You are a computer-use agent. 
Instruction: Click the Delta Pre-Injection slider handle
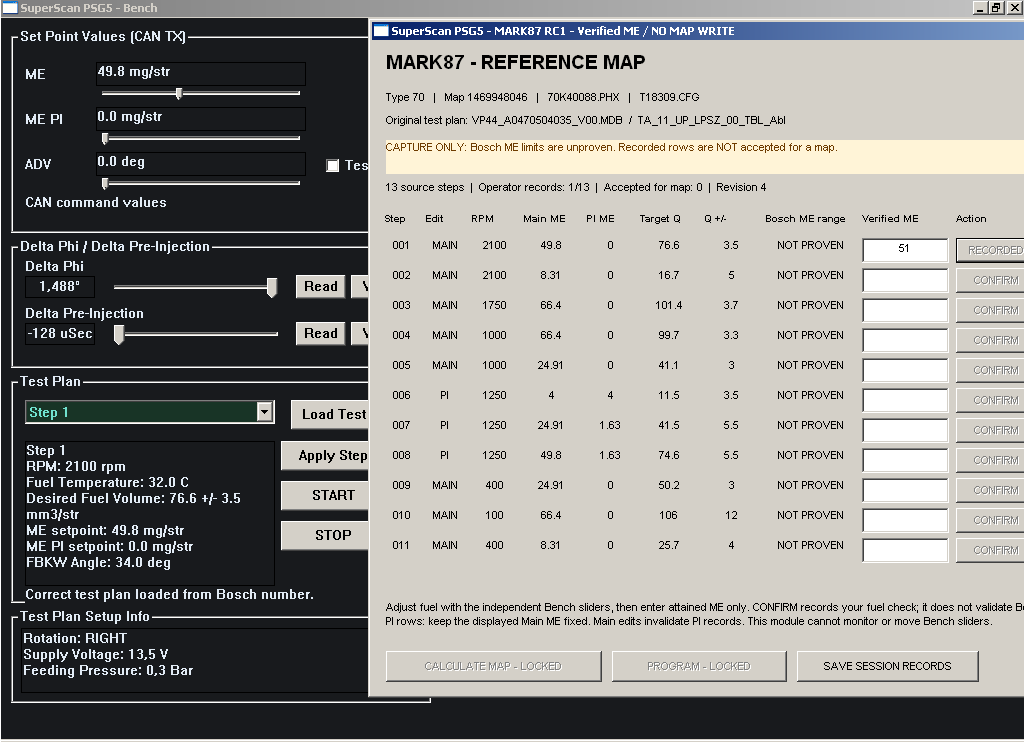click(119, 334)
